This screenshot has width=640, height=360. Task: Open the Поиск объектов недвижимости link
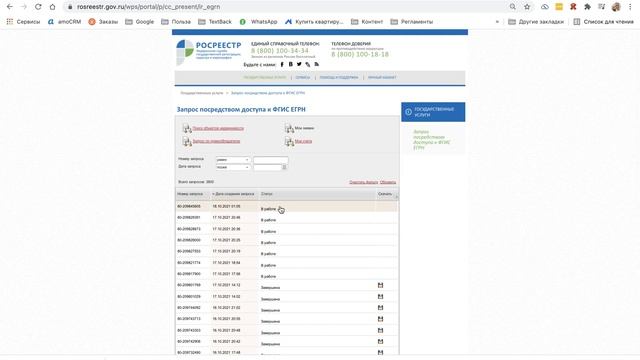218,128
